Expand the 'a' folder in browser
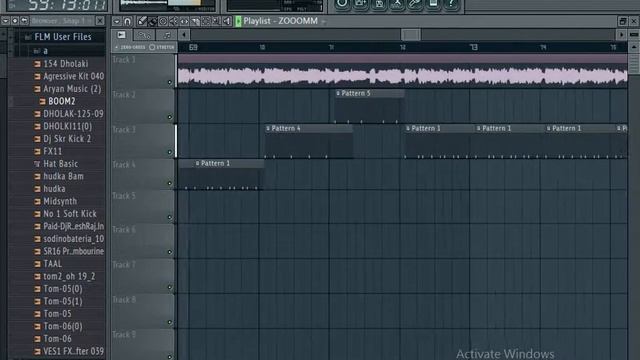The image size is (640, 360). 37,51
